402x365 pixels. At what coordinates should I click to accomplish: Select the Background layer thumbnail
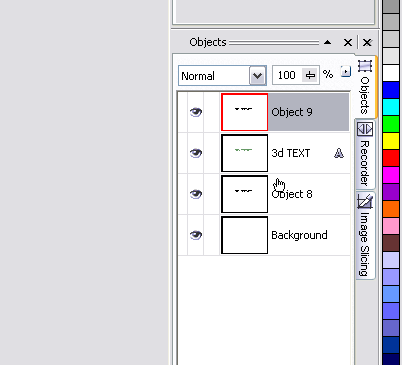click(244, 235)
